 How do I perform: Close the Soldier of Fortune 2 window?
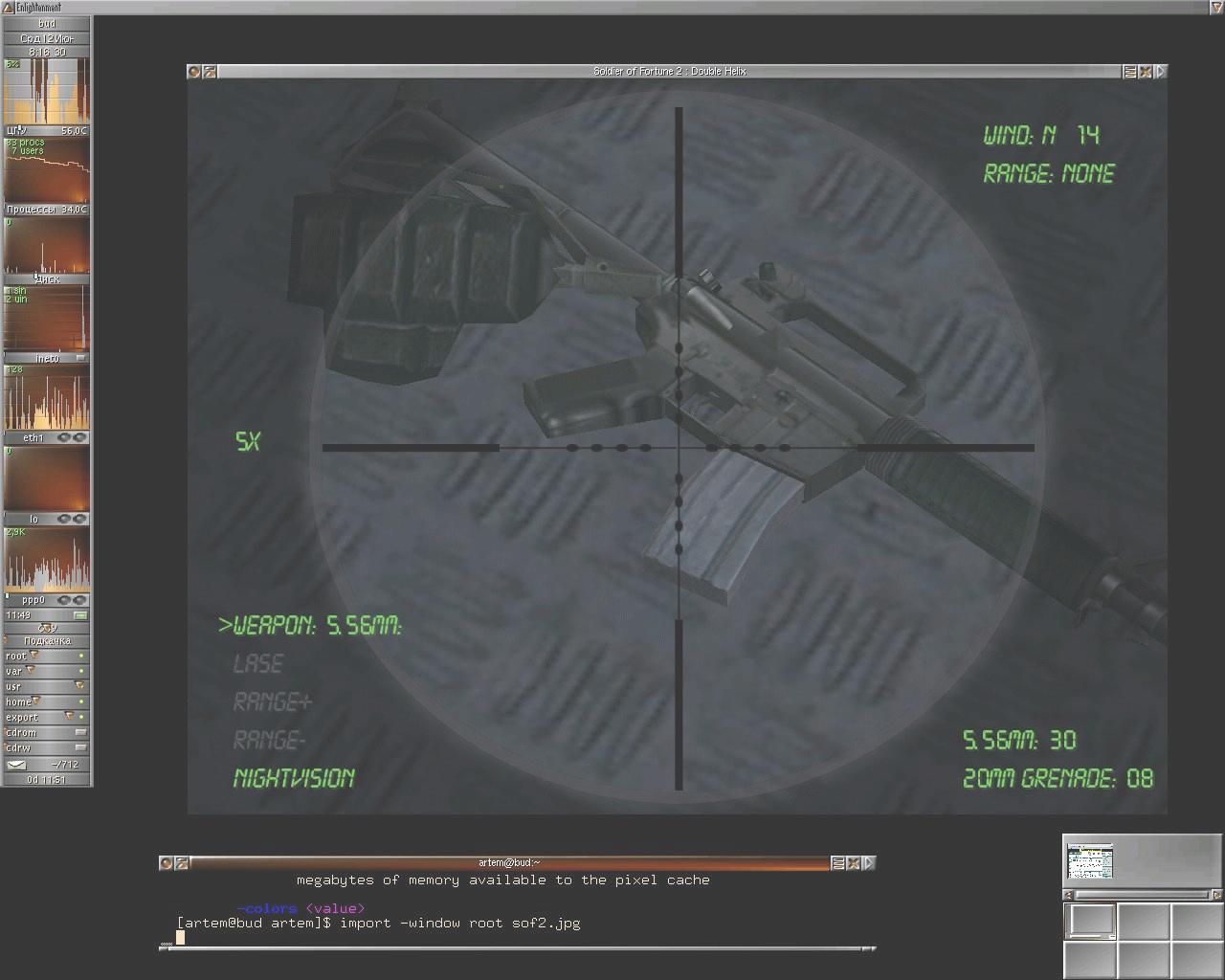tap(1146, 72)
